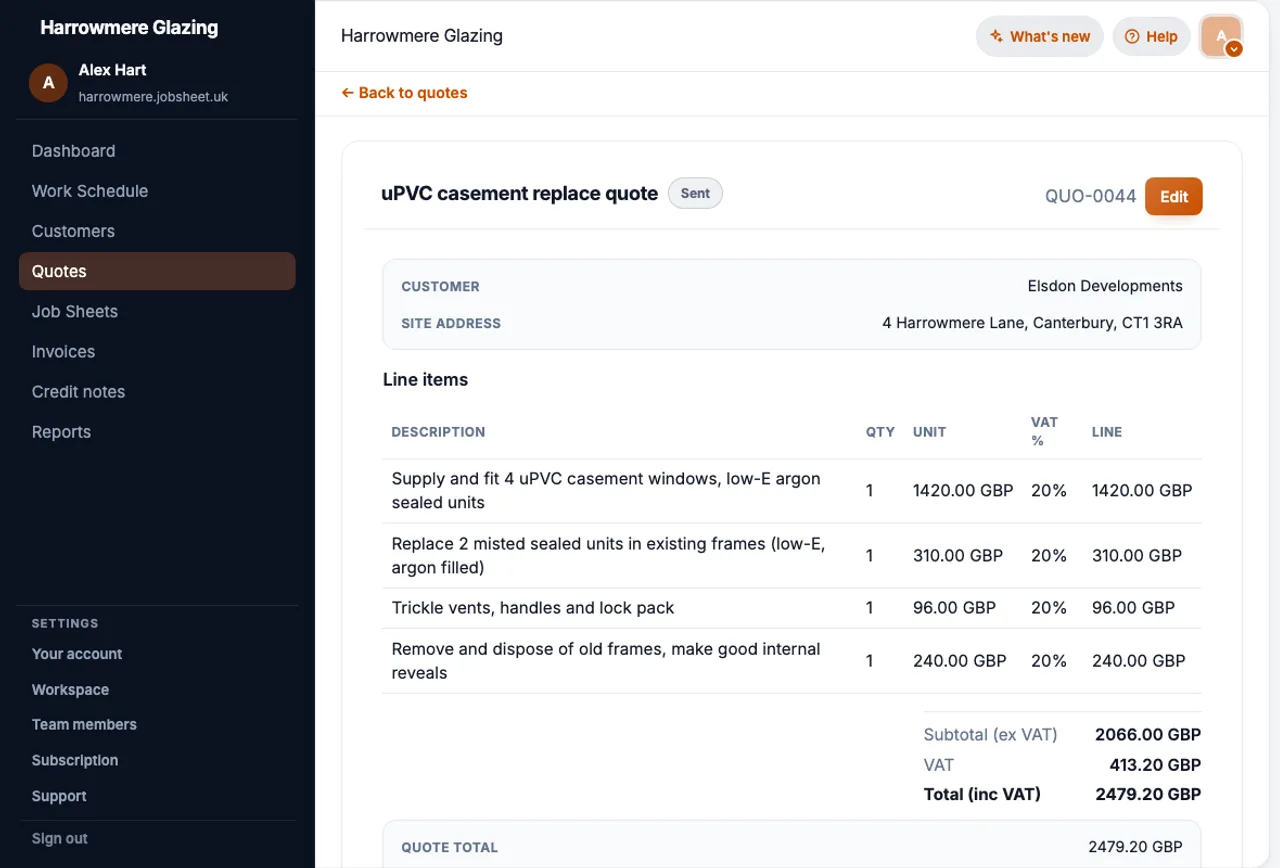Click Sign out in the sidebar
The height and width of the screenshot is (868, 1280).
pos(60,839)
